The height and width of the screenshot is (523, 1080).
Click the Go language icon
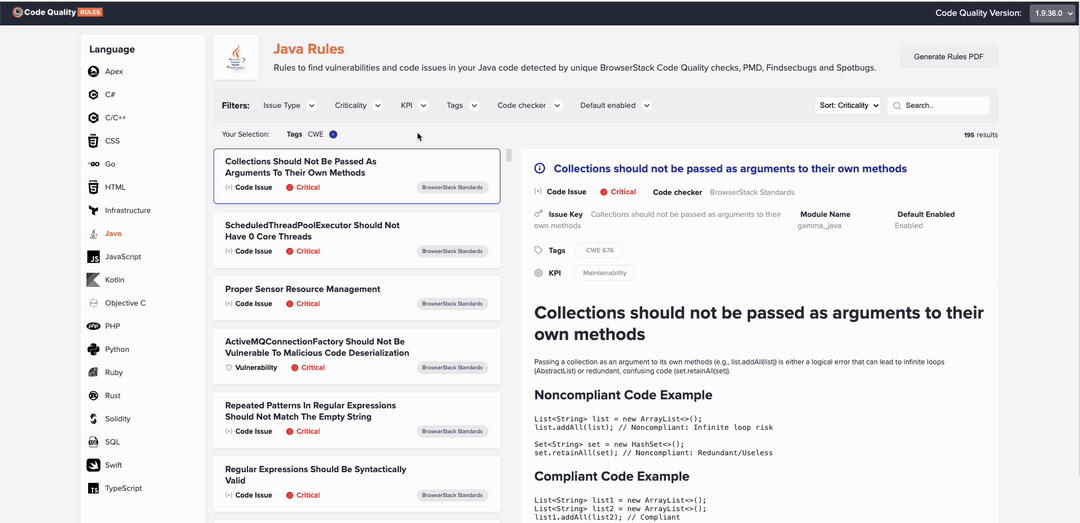tap(93, 164)
